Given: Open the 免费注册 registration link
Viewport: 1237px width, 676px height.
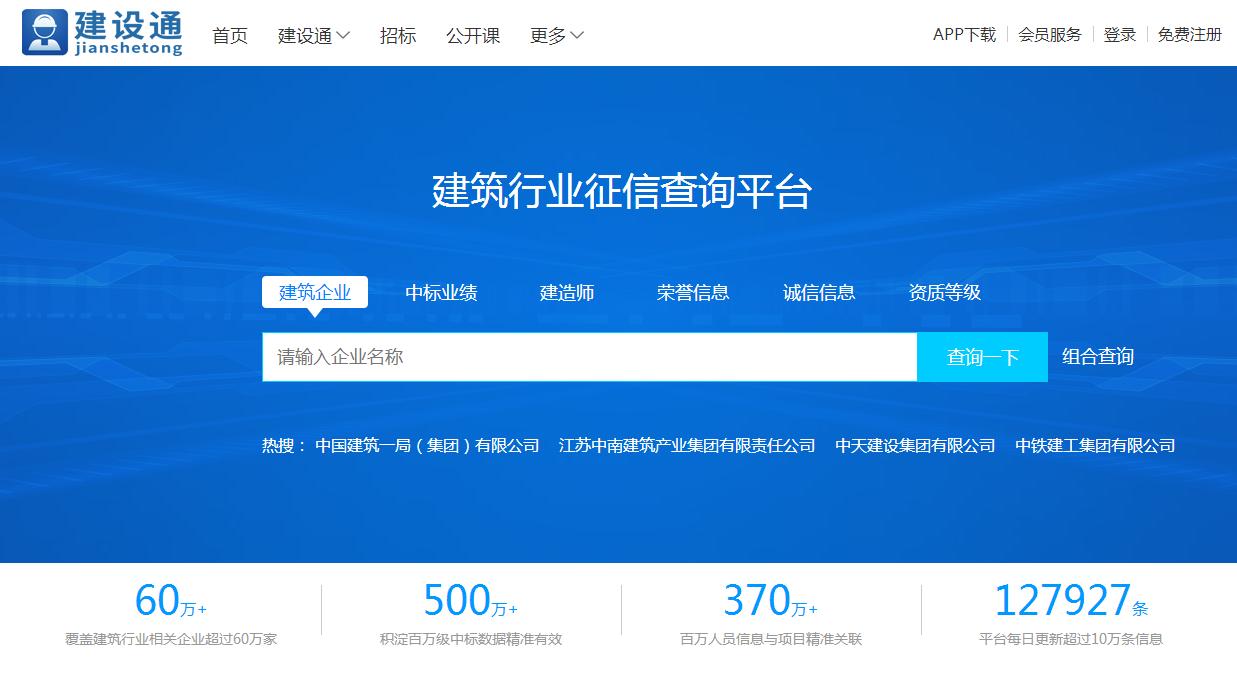Looking at the screenshot, I should click(x=1190, y=33).
